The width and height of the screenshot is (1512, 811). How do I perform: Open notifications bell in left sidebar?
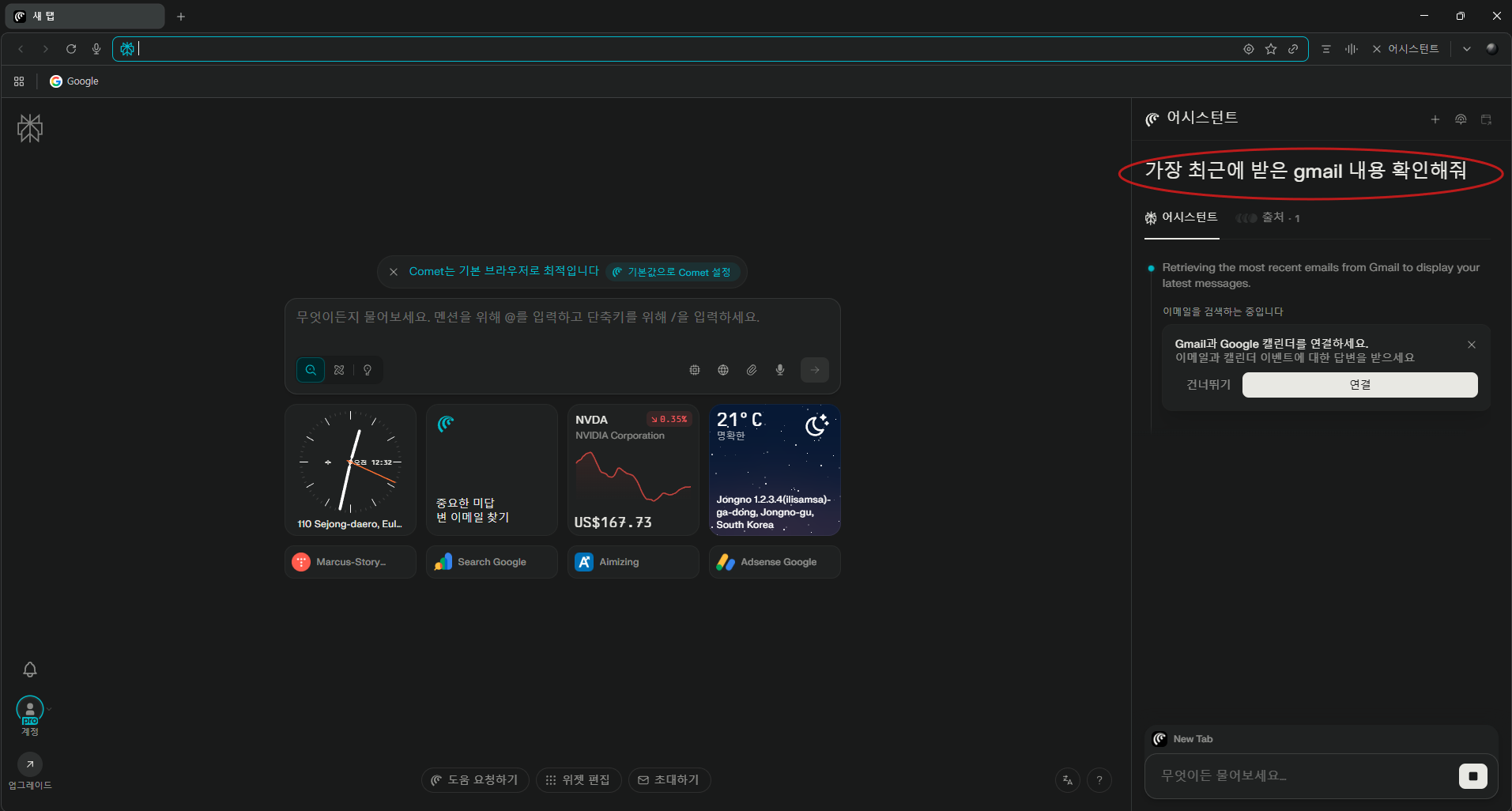pyautogui.click(x=30, y=670)
